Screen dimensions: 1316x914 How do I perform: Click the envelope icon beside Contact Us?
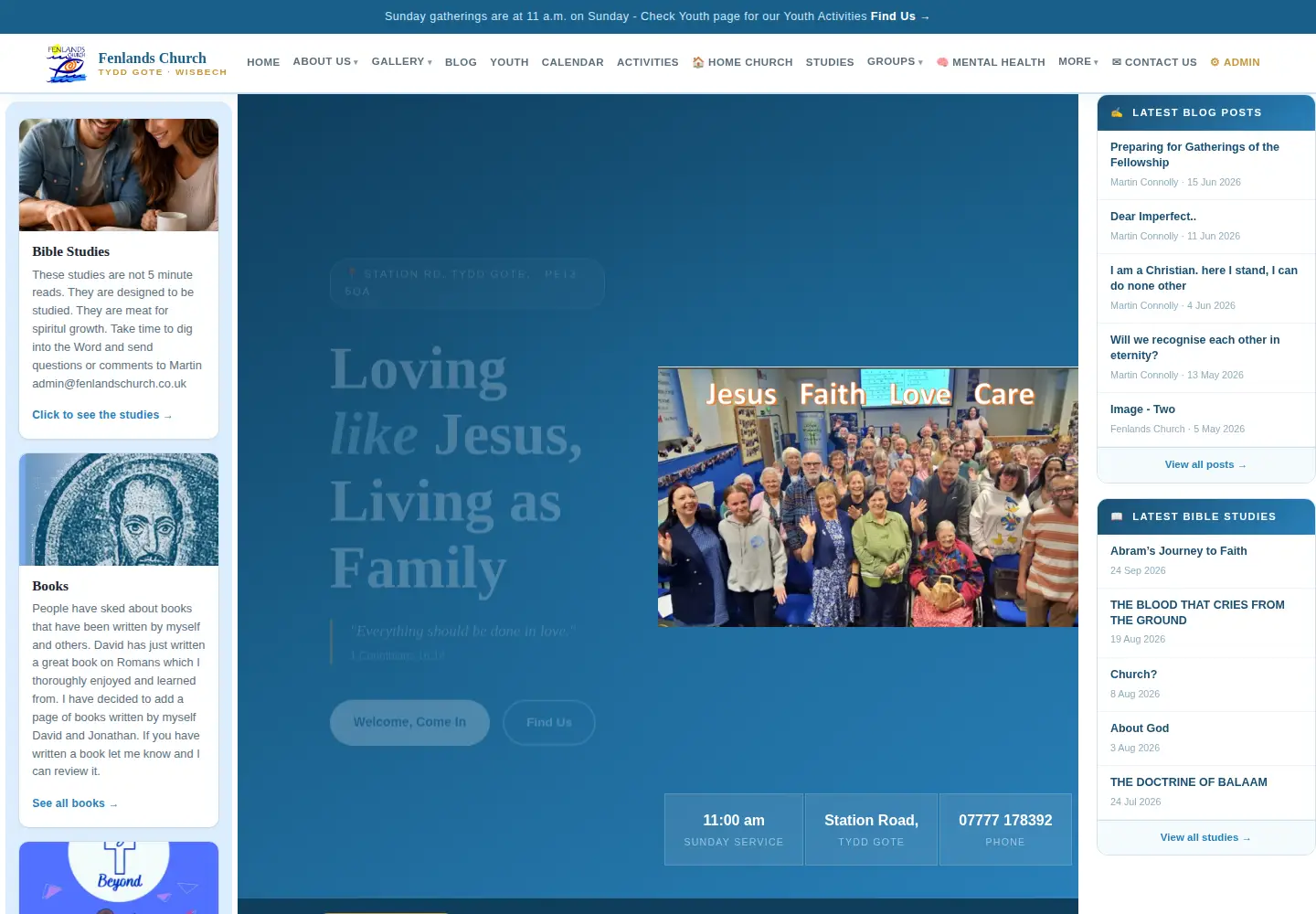[1117, 62]
